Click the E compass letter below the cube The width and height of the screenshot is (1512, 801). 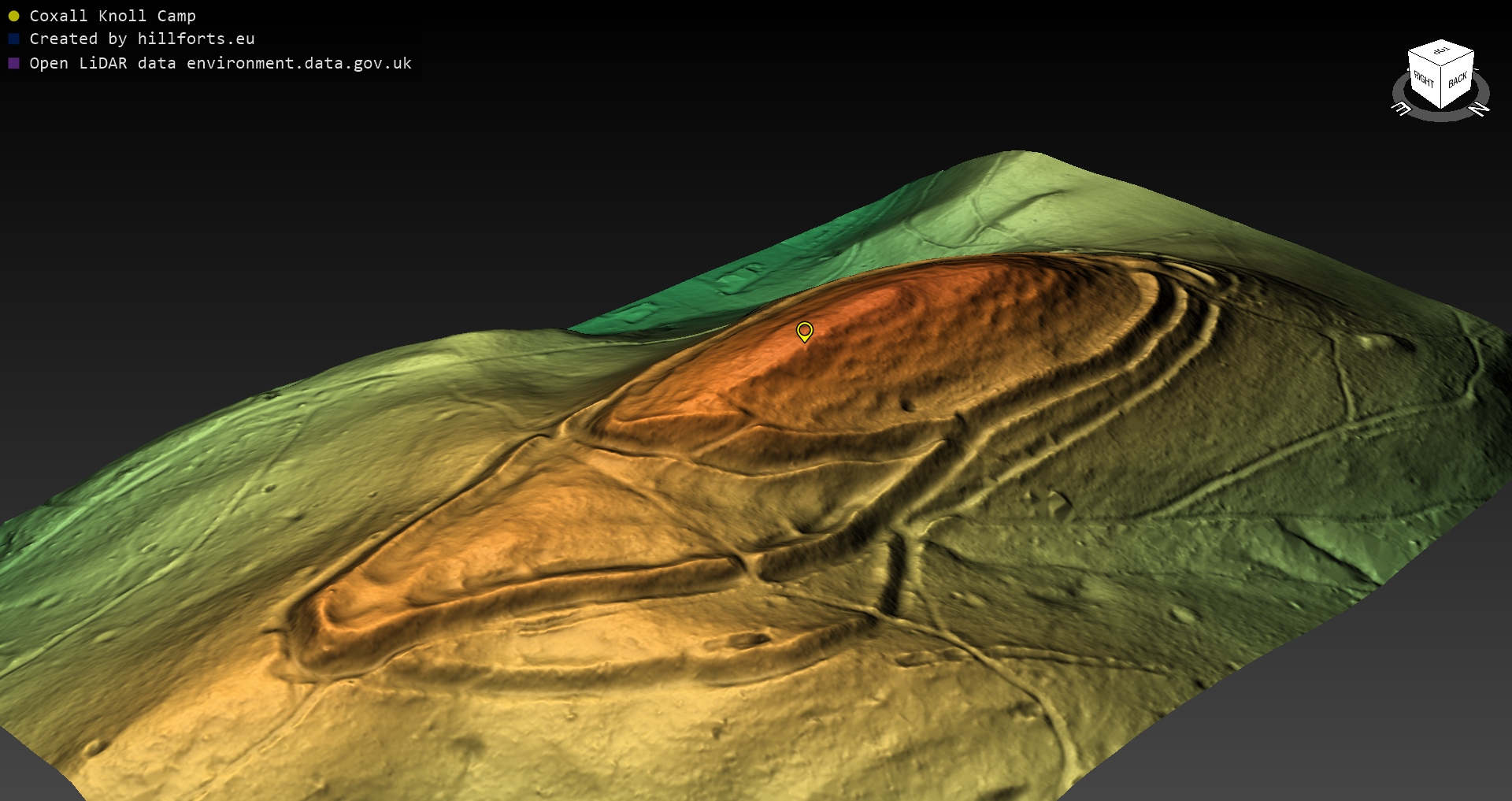coord(1402,109)
